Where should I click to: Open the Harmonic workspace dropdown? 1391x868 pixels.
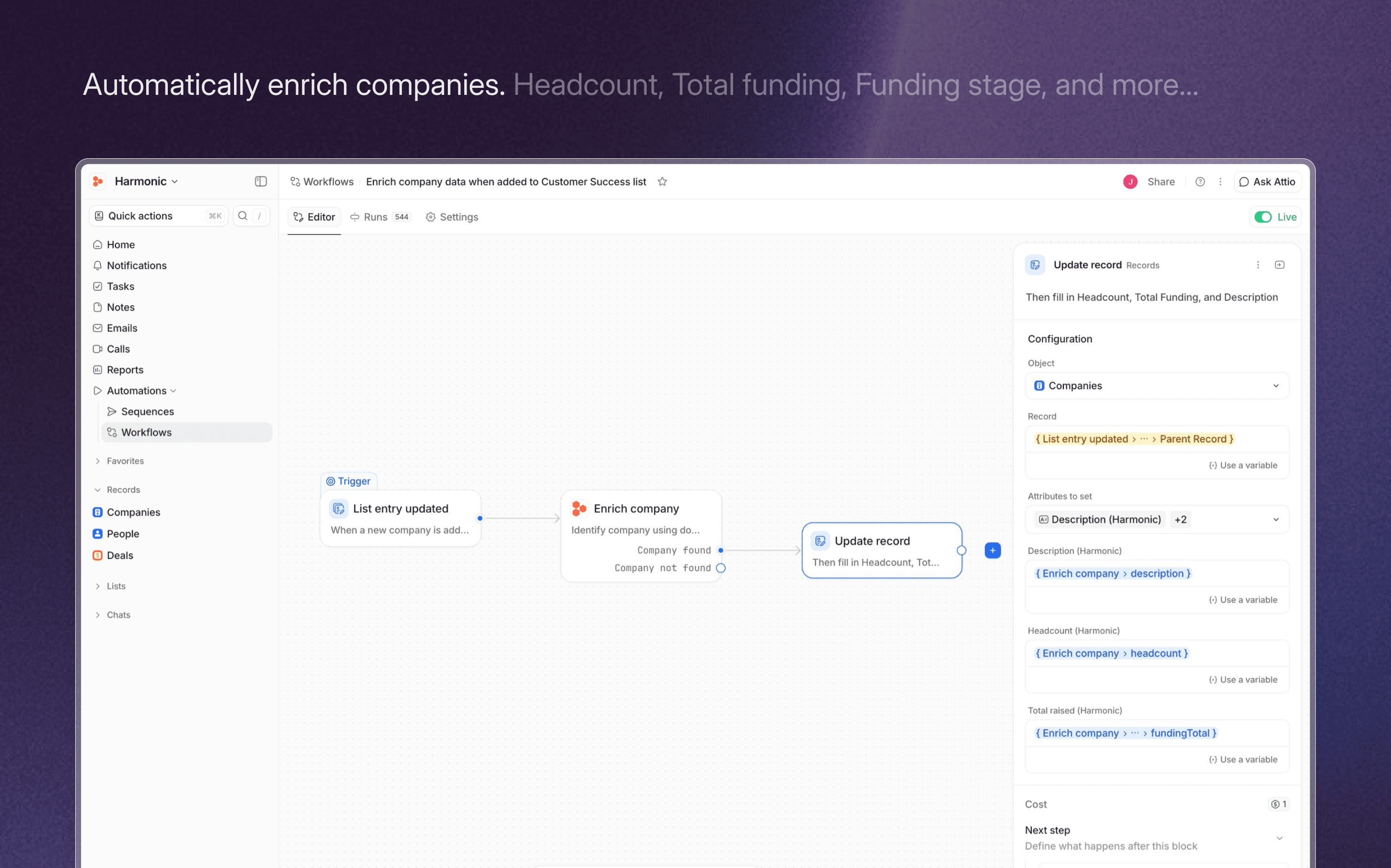pos(147,181)
